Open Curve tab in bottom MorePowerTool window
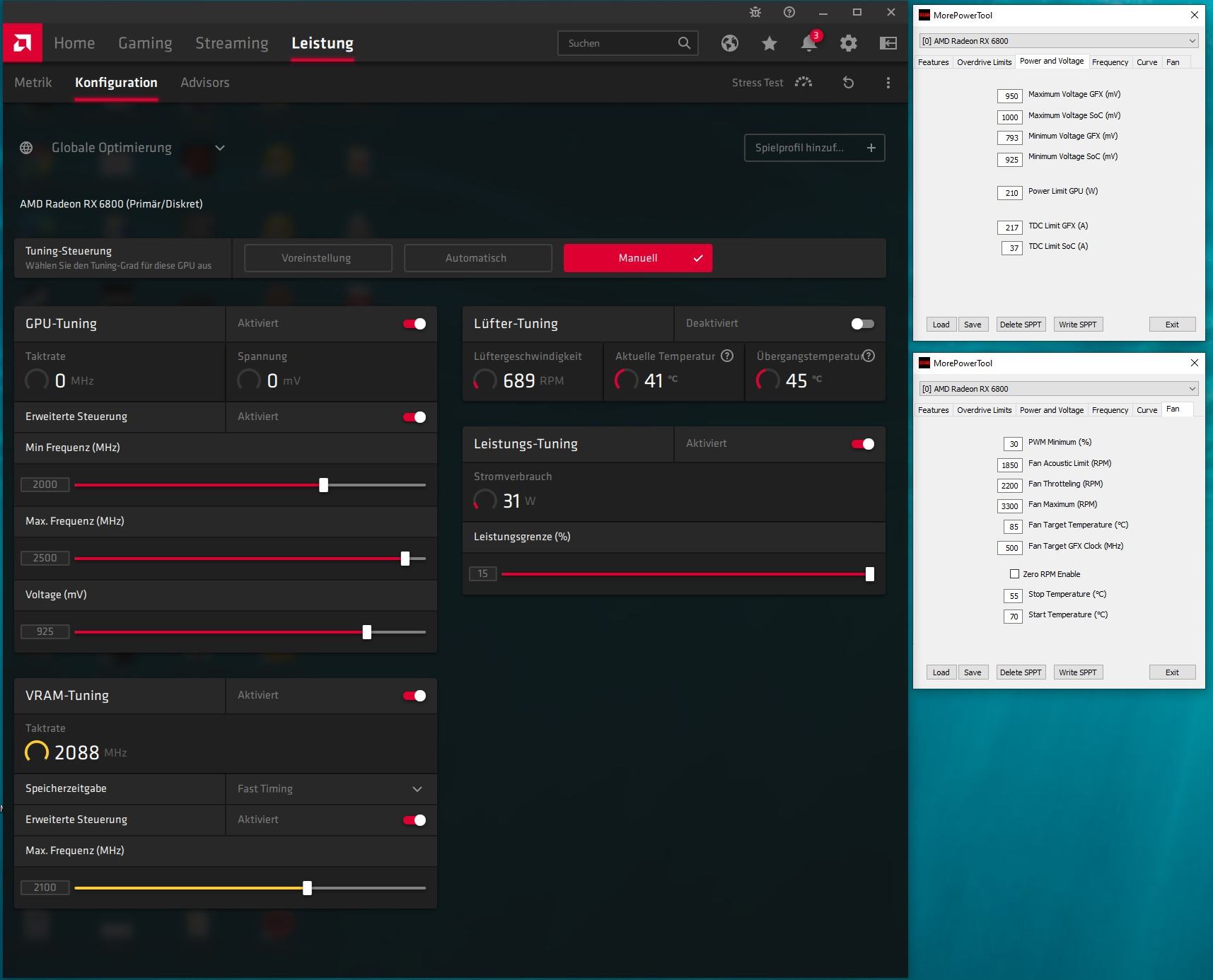 1147,410
